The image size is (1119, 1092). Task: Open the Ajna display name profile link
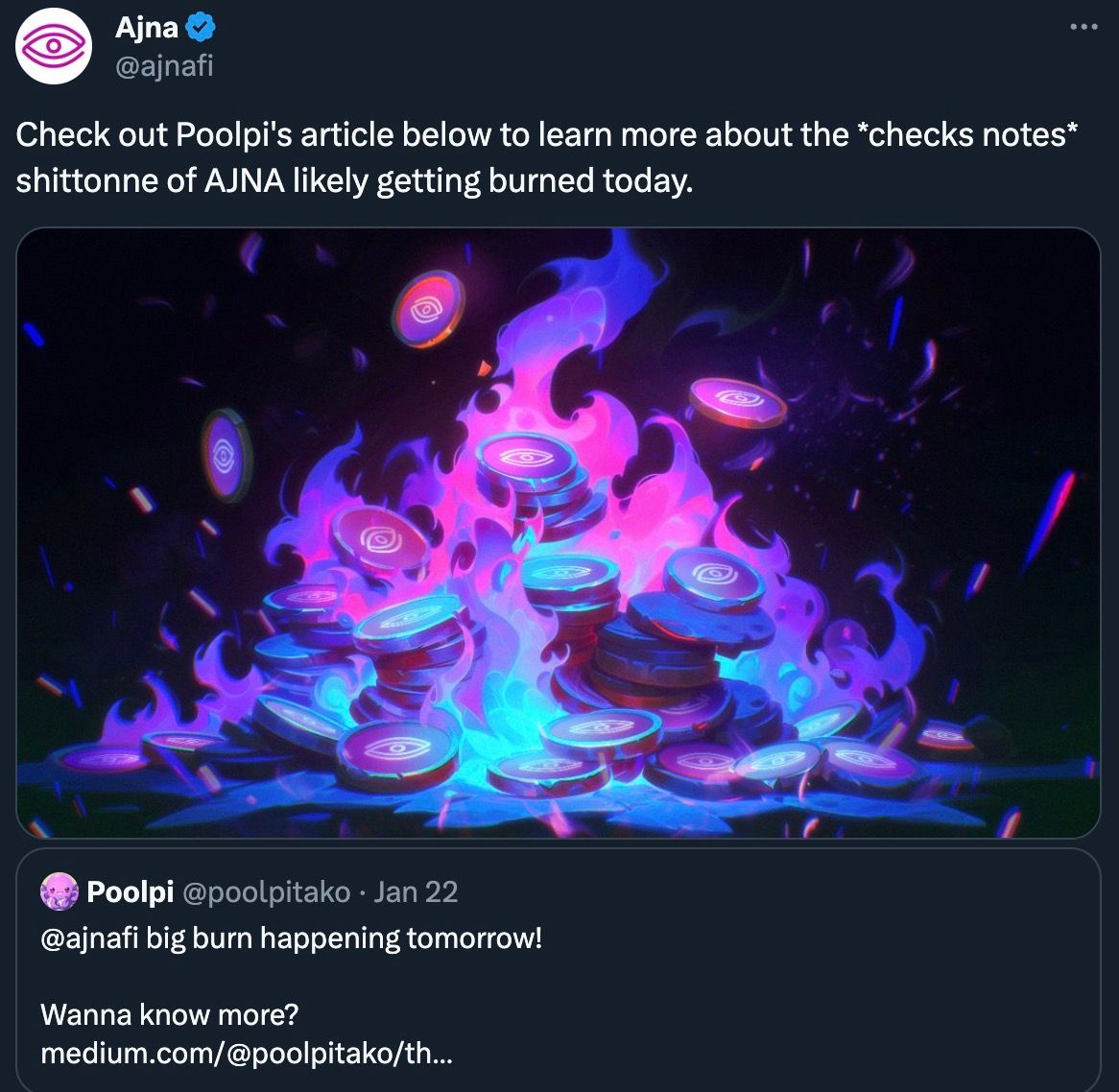pyautogui.click(x=146, y=28)
